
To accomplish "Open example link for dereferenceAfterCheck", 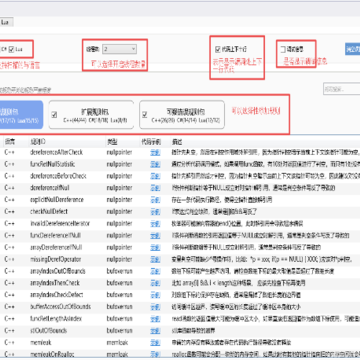I will coord(155,153).
